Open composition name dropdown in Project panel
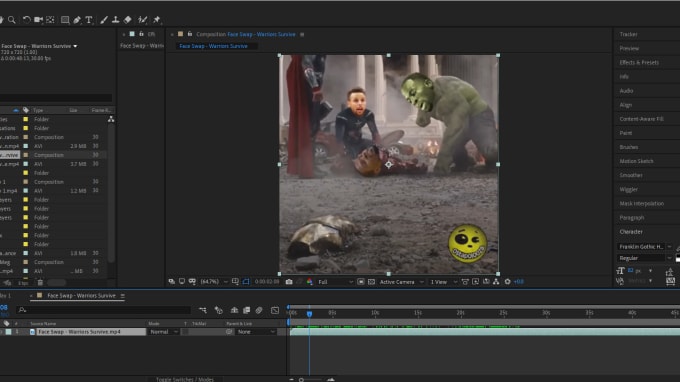Screen dimensions: 680x382 pyautogui.click(x=75, y=46)
